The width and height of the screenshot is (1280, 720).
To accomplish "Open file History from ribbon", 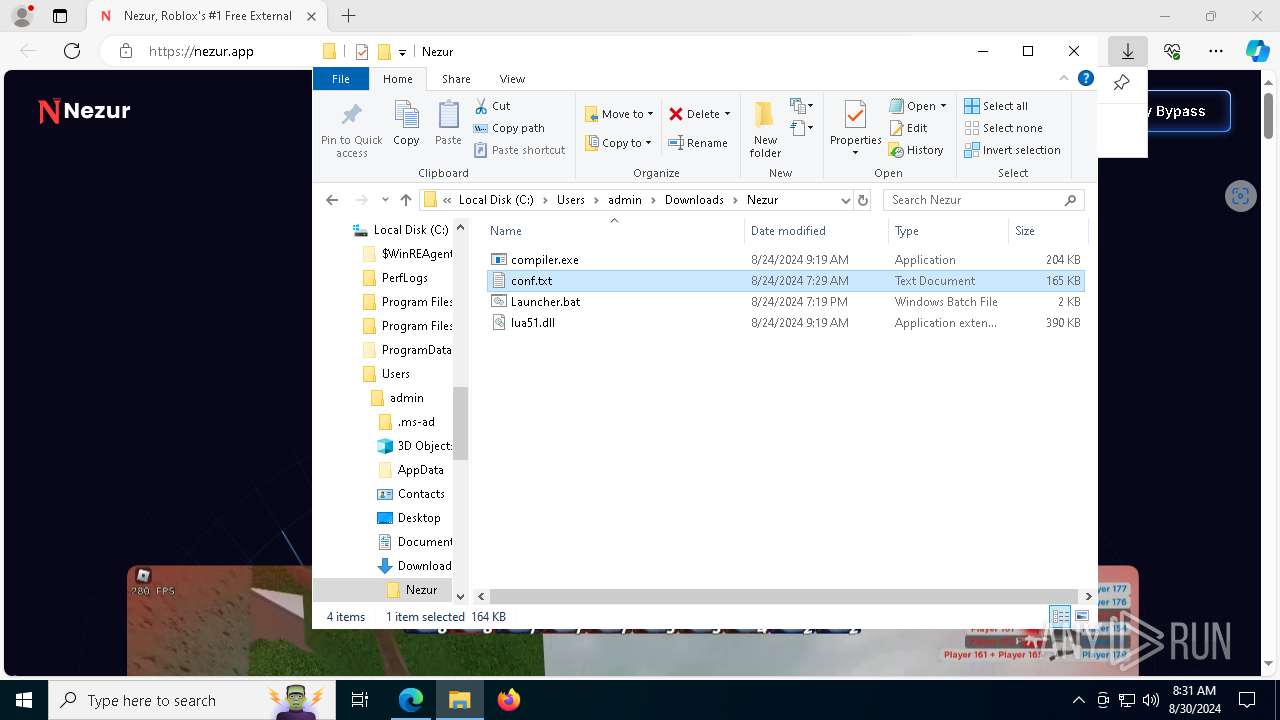I will click(x=916, y=150).
